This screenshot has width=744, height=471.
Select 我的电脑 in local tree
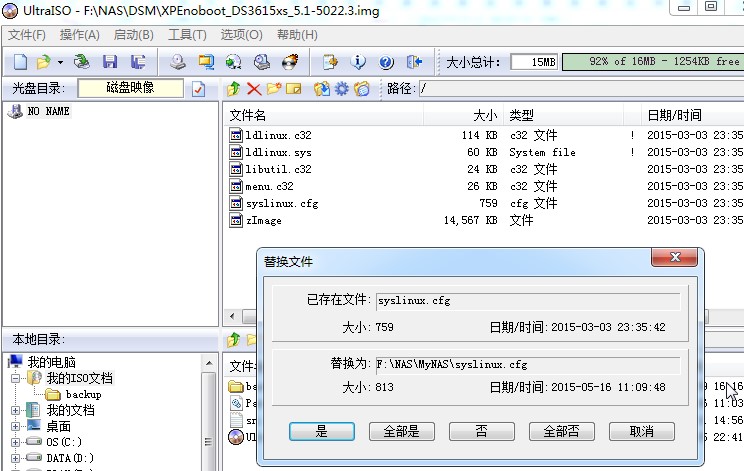click(52, 362)
